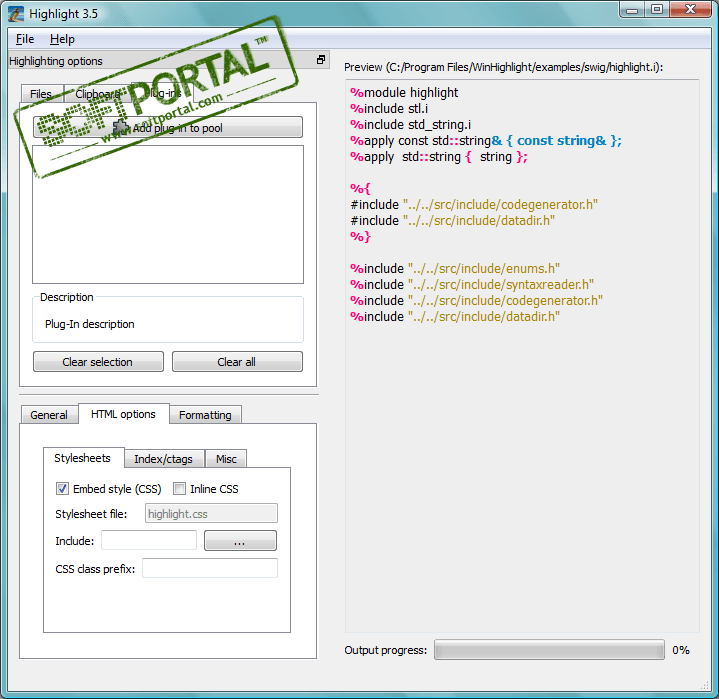Focus the CSS class prefix field
719x699 pixels.
(210, 569)
